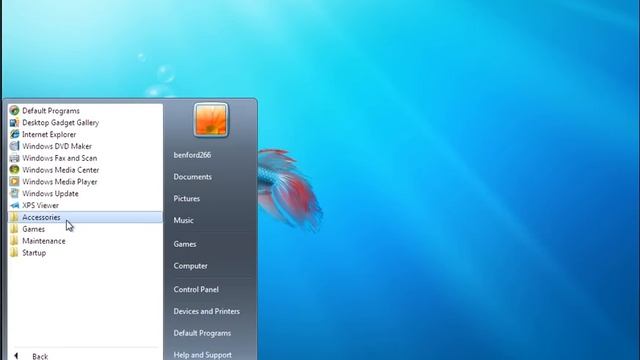The image size is (640, 360).
Task: Expand the Games folder label
Action: (x=33, y=229)
